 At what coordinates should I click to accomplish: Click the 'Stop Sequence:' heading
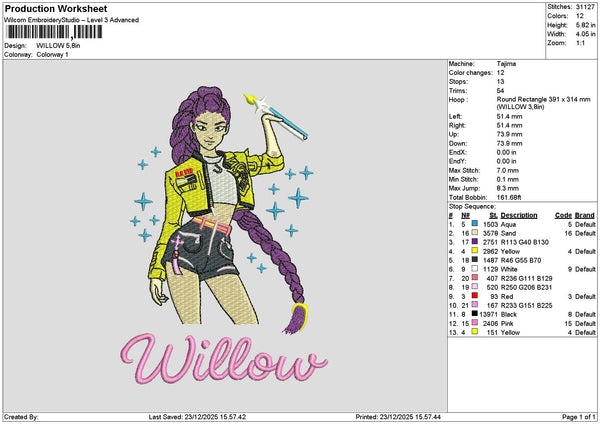pos(472,207)
